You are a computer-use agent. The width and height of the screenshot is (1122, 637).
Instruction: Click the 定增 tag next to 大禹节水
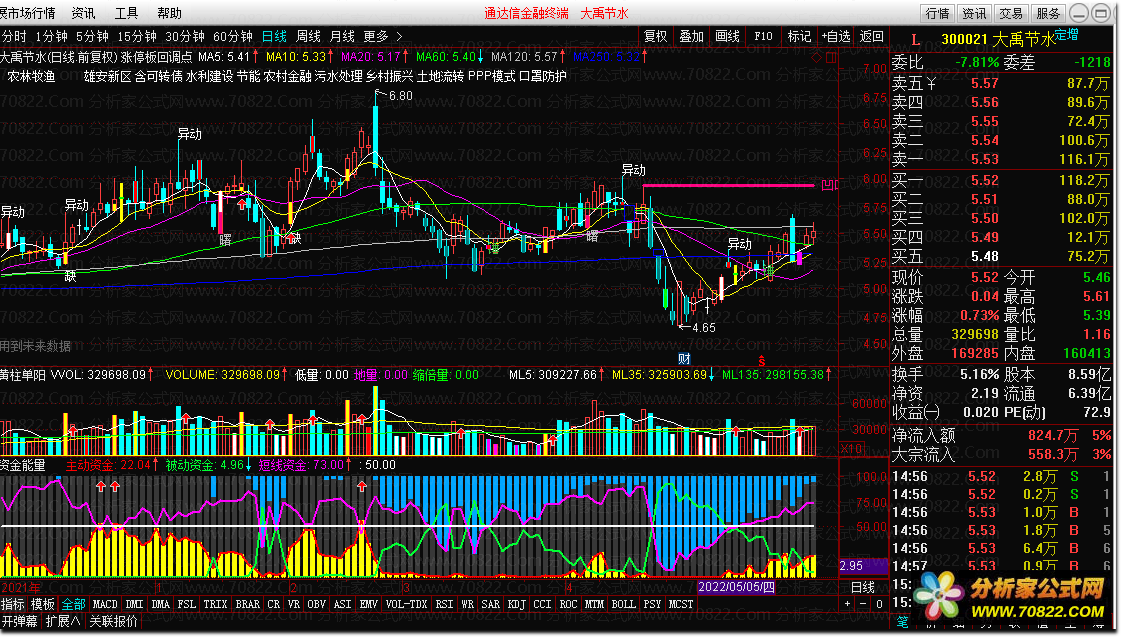(1066, 34)
